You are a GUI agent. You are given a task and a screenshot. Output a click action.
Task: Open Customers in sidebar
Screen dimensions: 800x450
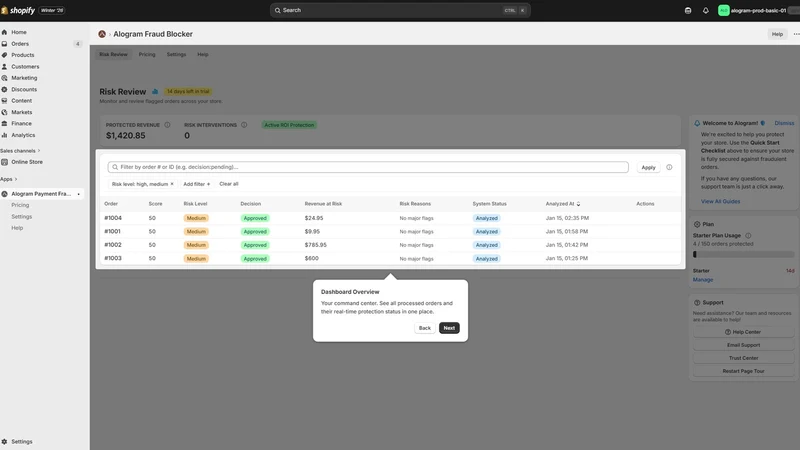coord(25,67)
